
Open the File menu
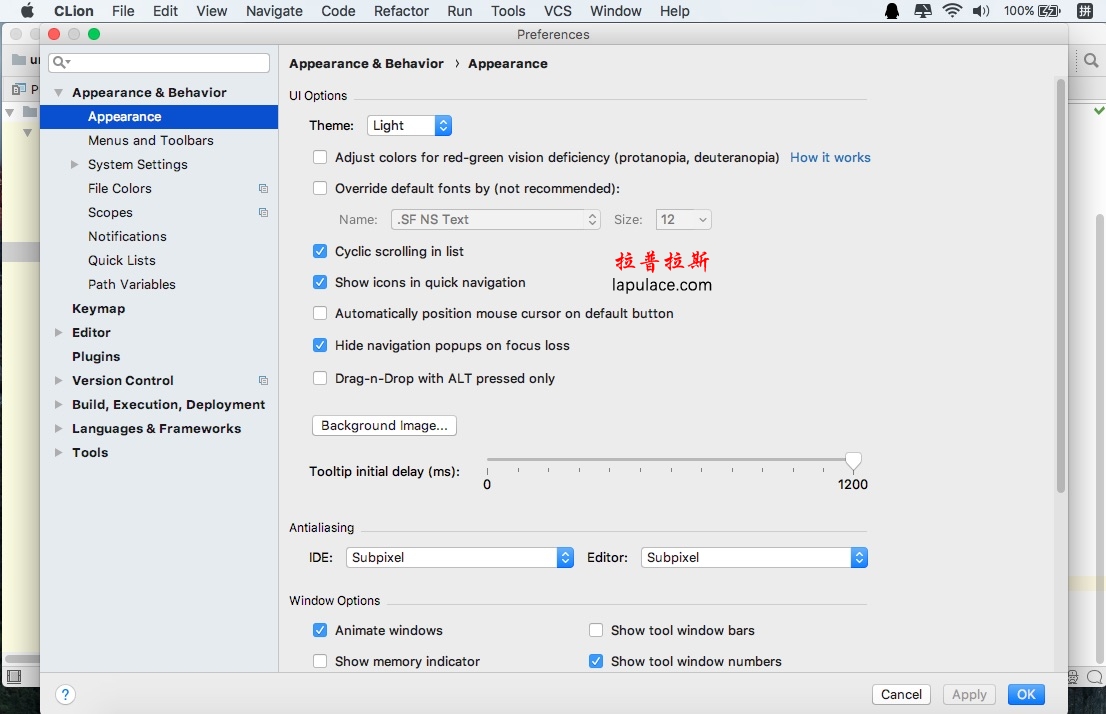(x=123, y=11)
